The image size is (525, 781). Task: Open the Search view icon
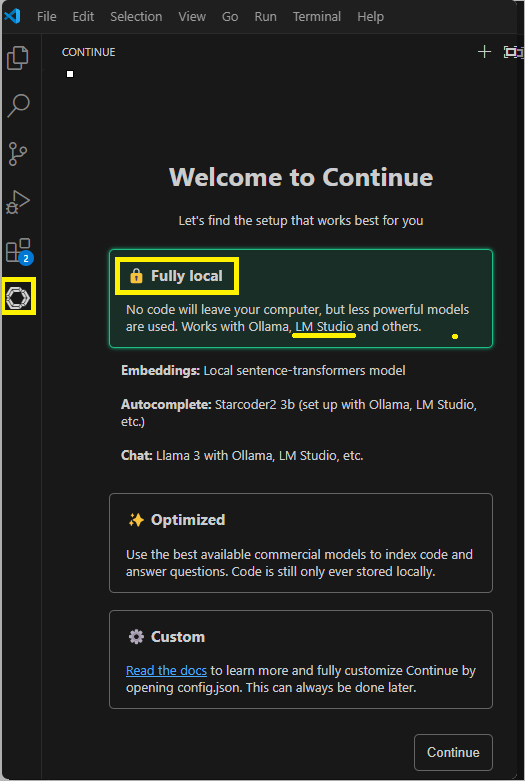click(x=18, y=106)
